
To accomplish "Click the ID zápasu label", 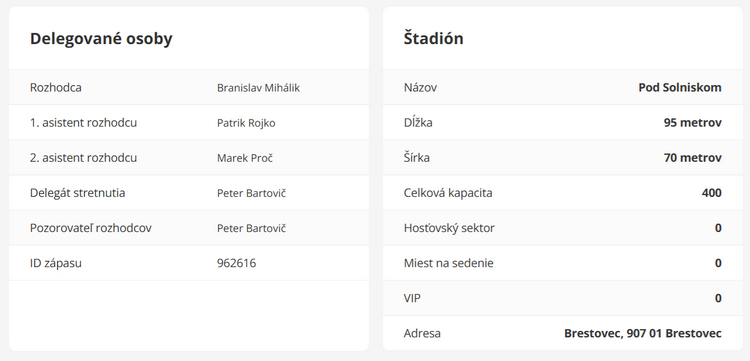I will [55, 263].
